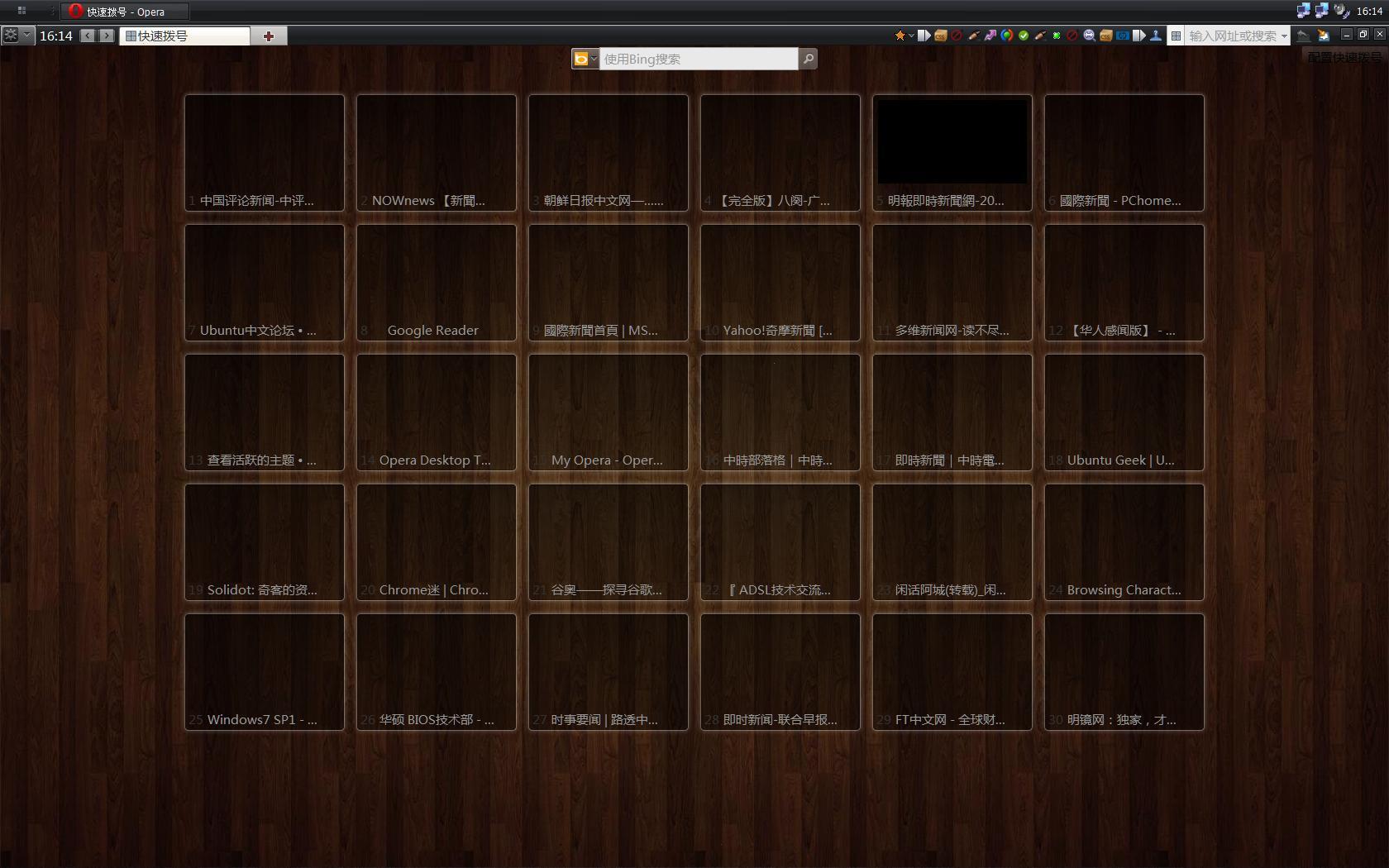
Task: Click the orange star bookmark icon
Action: [900, 36]
